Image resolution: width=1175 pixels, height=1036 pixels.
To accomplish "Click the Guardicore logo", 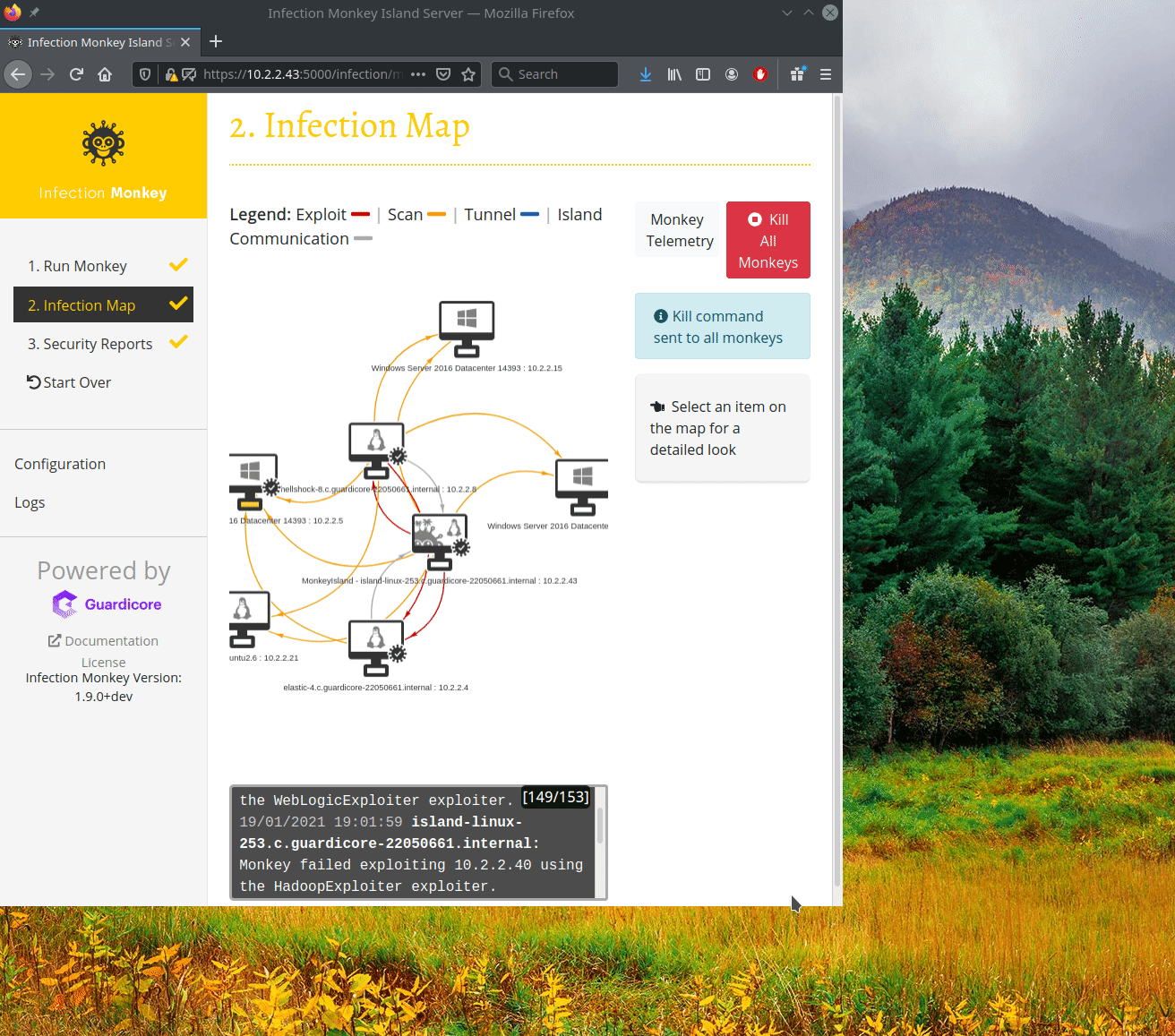I will click(107, 604).
